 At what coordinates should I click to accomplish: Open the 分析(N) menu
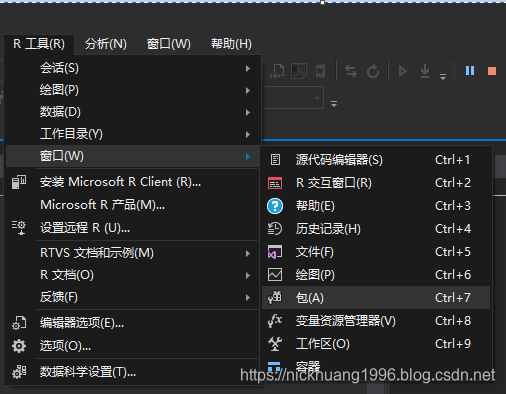point(106,44)
